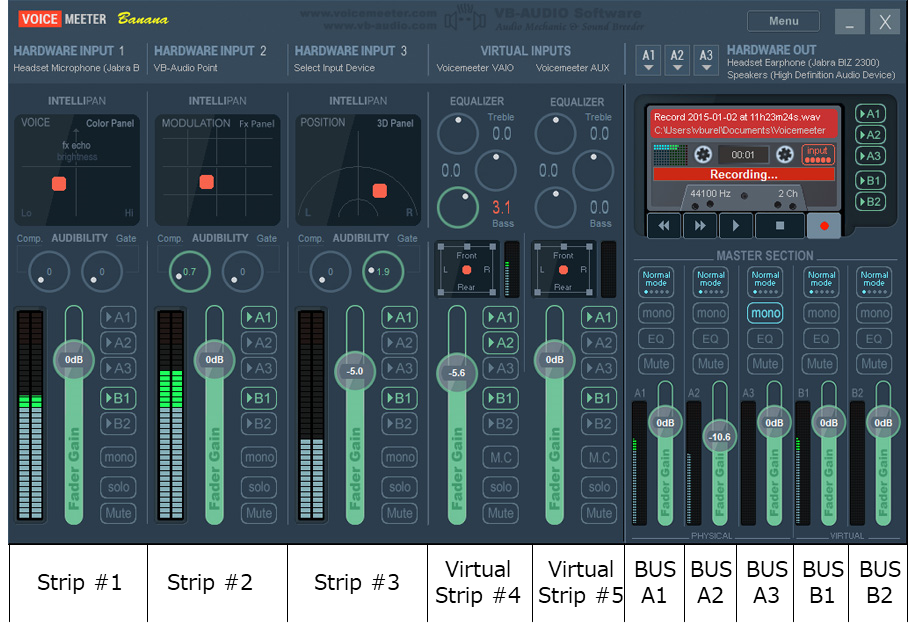Click Hardware Input 2 compressor knob showing 0.7
Image resolution: width=919 pixels, height=631 pixels.
pyautogui.click(x=190, y=272)
